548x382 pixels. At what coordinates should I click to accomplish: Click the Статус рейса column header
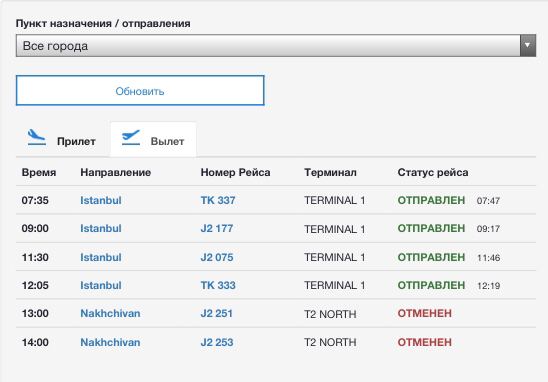433,172
